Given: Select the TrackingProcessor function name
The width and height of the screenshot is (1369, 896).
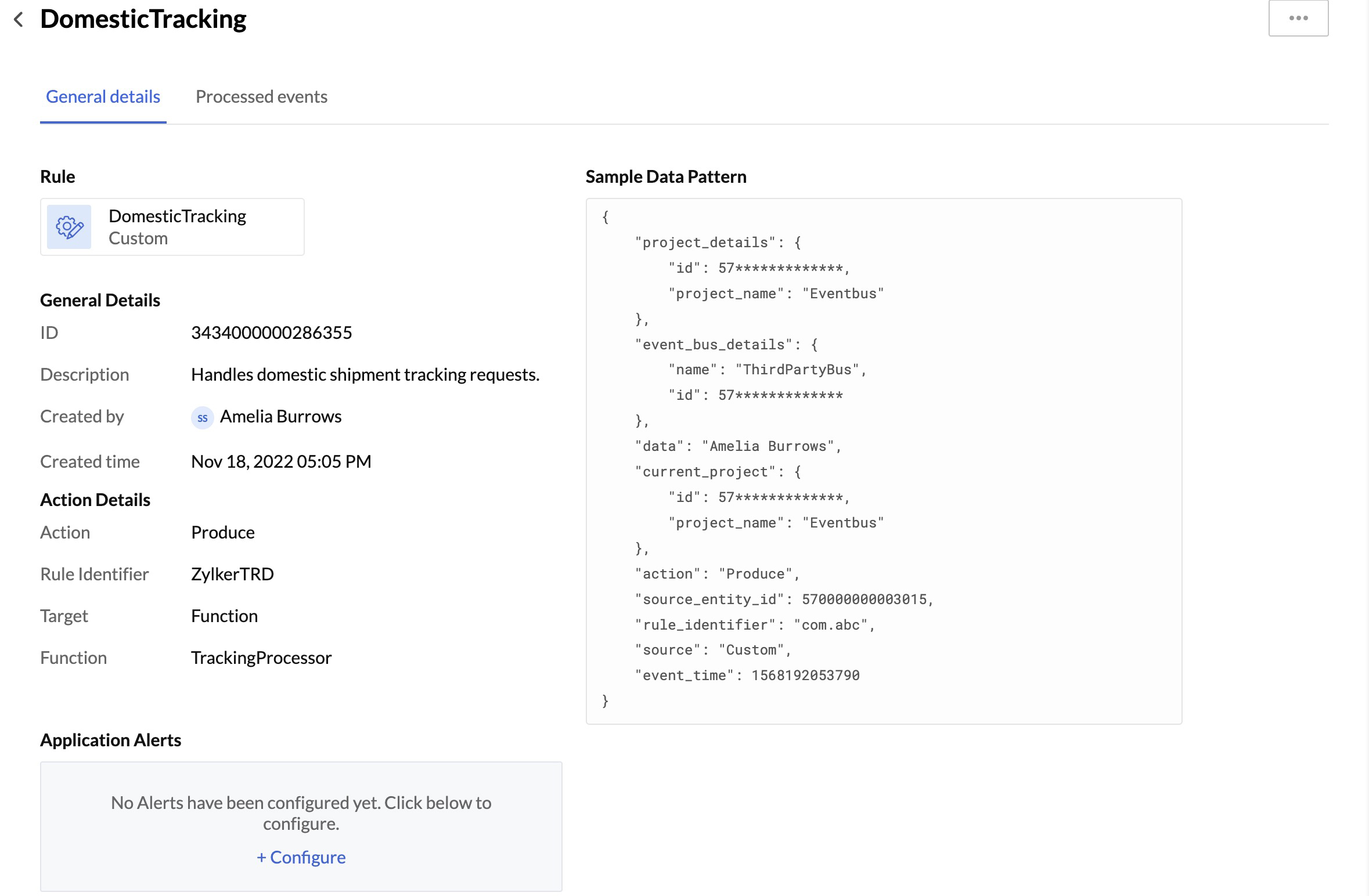Looking at the screenshot, I should 261,657.
